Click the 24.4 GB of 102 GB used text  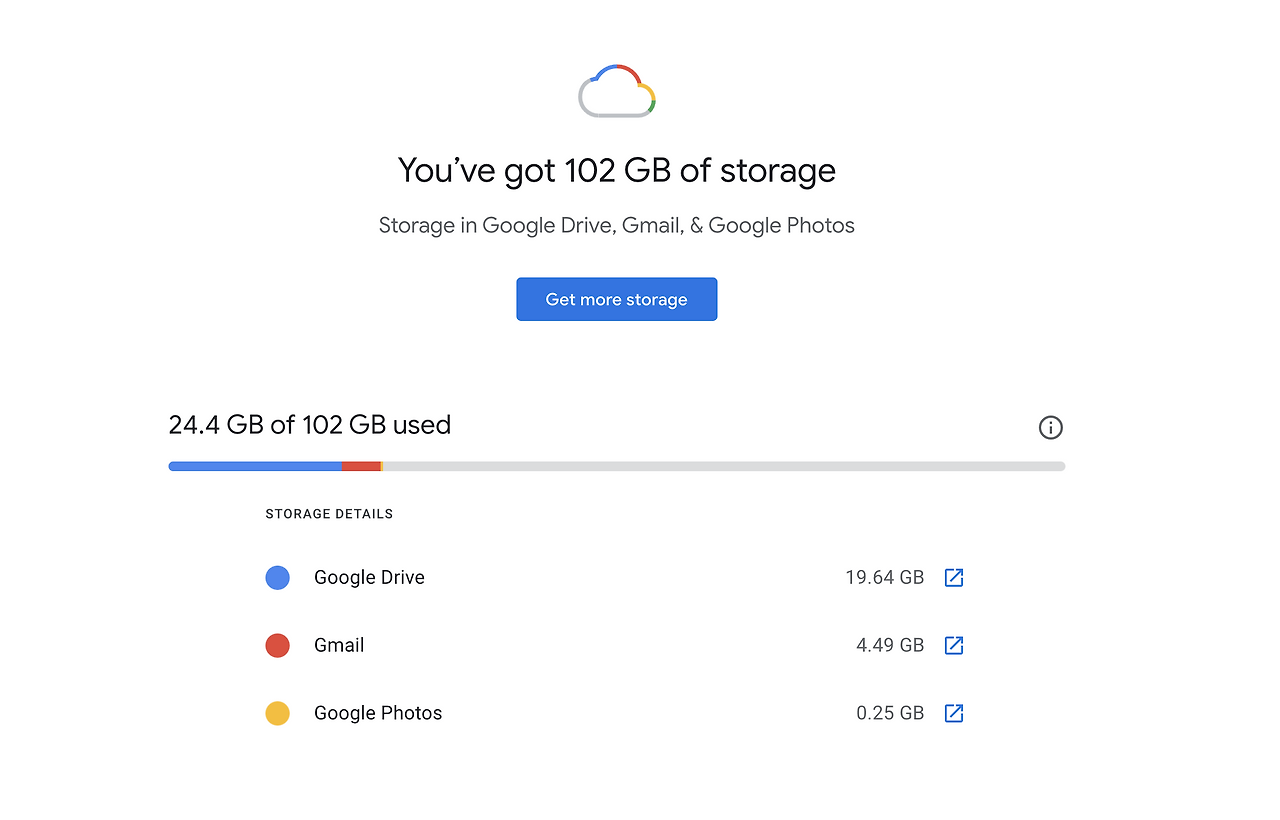click(310, 425)
